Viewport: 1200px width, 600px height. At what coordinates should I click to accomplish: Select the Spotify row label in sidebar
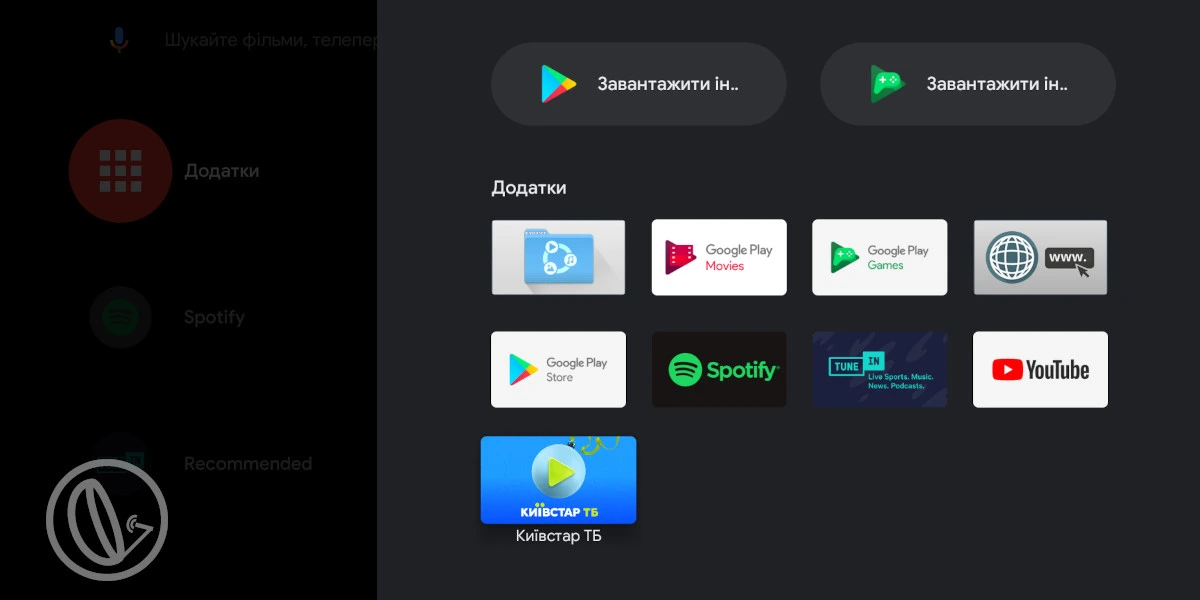pos(214,318)
